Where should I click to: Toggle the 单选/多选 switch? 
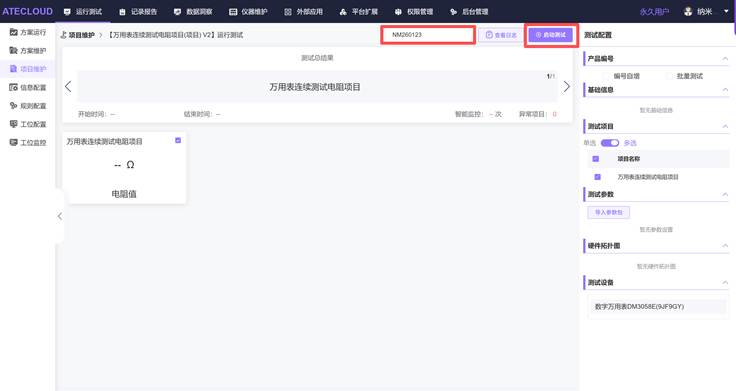tap(610, 143)
